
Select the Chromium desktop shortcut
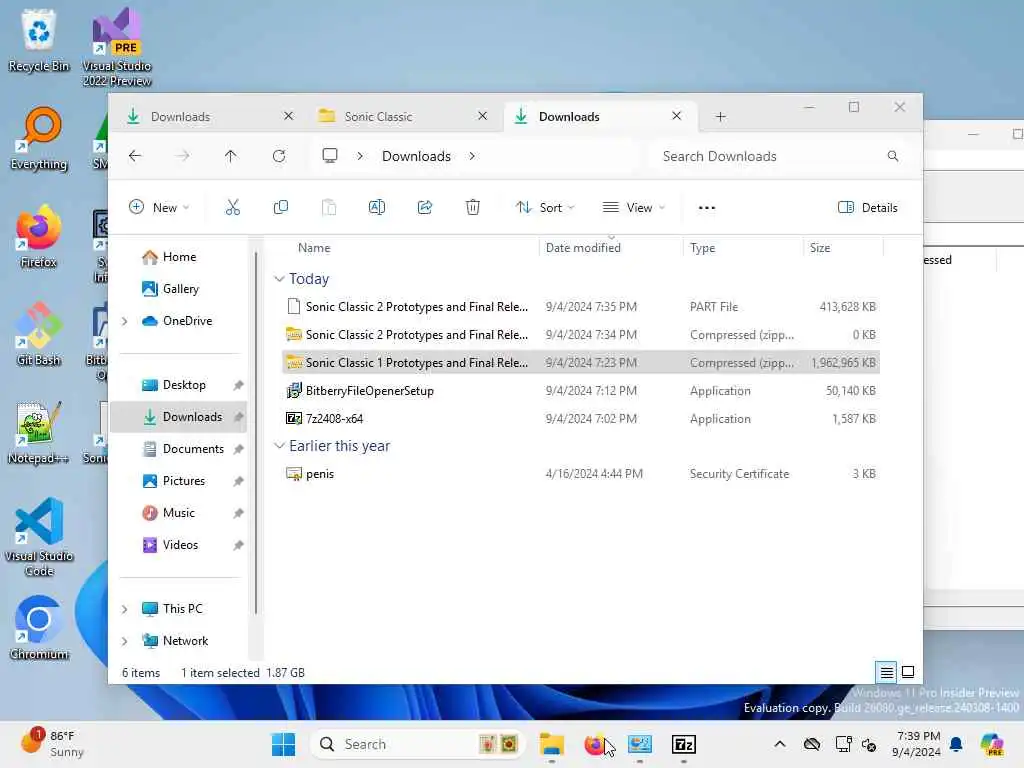click(39, 628)
